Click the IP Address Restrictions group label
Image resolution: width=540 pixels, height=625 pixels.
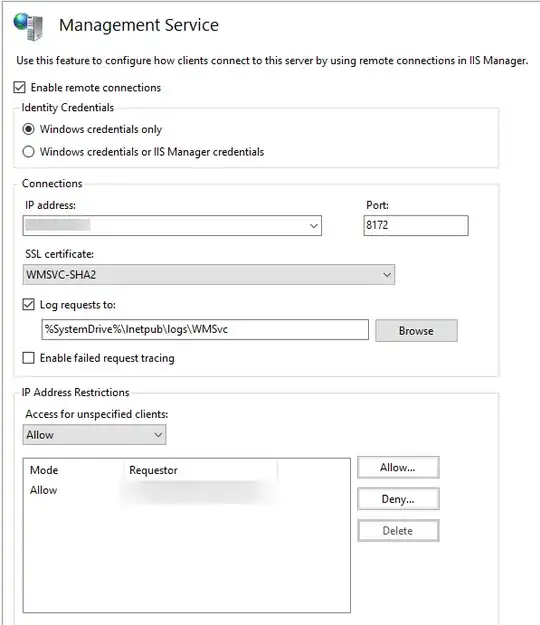pos(76,393)
